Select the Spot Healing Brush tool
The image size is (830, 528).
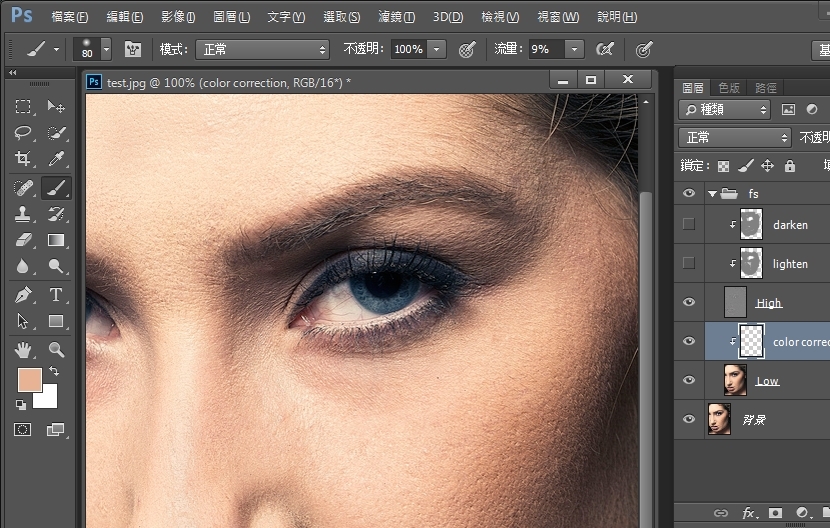point(23,187)
